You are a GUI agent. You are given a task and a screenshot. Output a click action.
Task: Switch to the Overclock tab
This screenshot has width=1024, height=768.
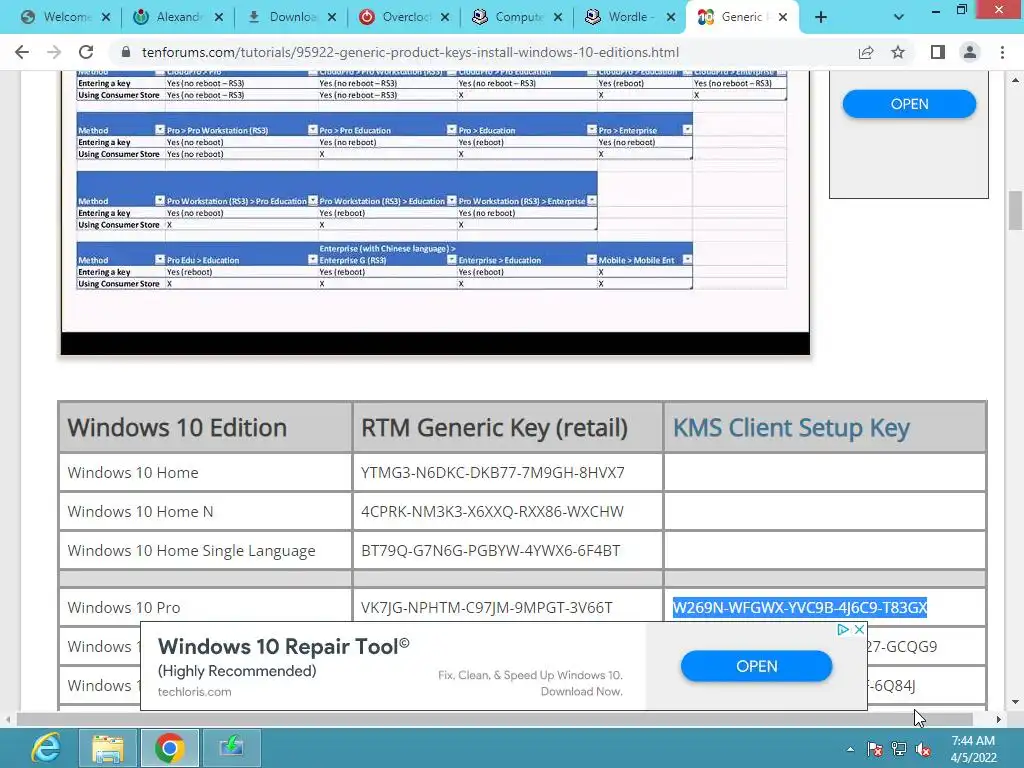coord(395,17)
